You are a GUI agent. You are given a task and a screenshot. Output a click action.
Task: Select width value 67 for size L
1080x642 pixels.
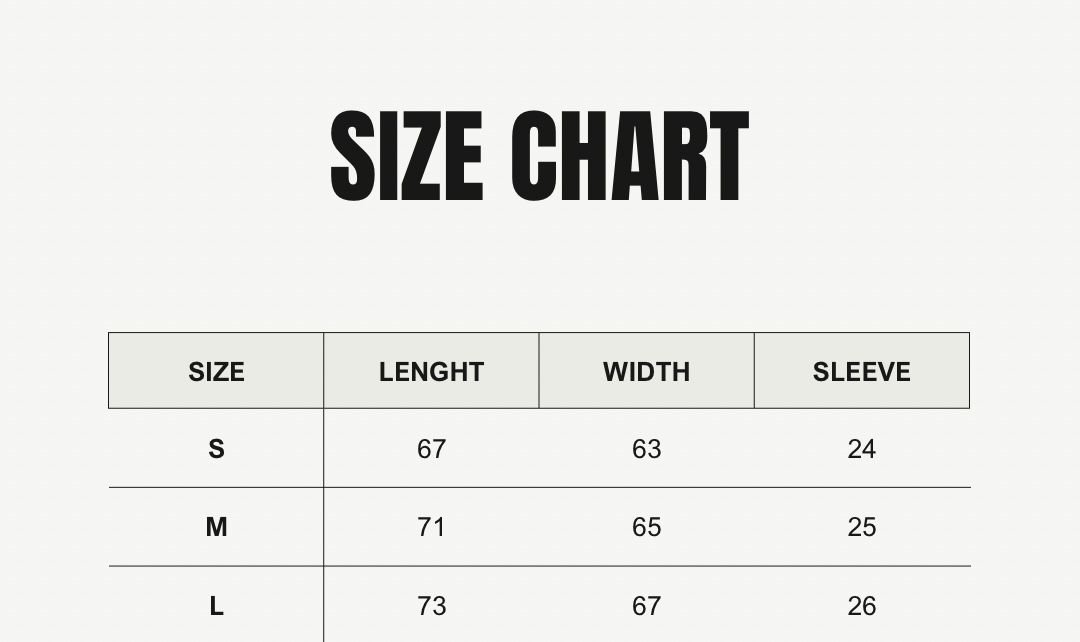647,606
